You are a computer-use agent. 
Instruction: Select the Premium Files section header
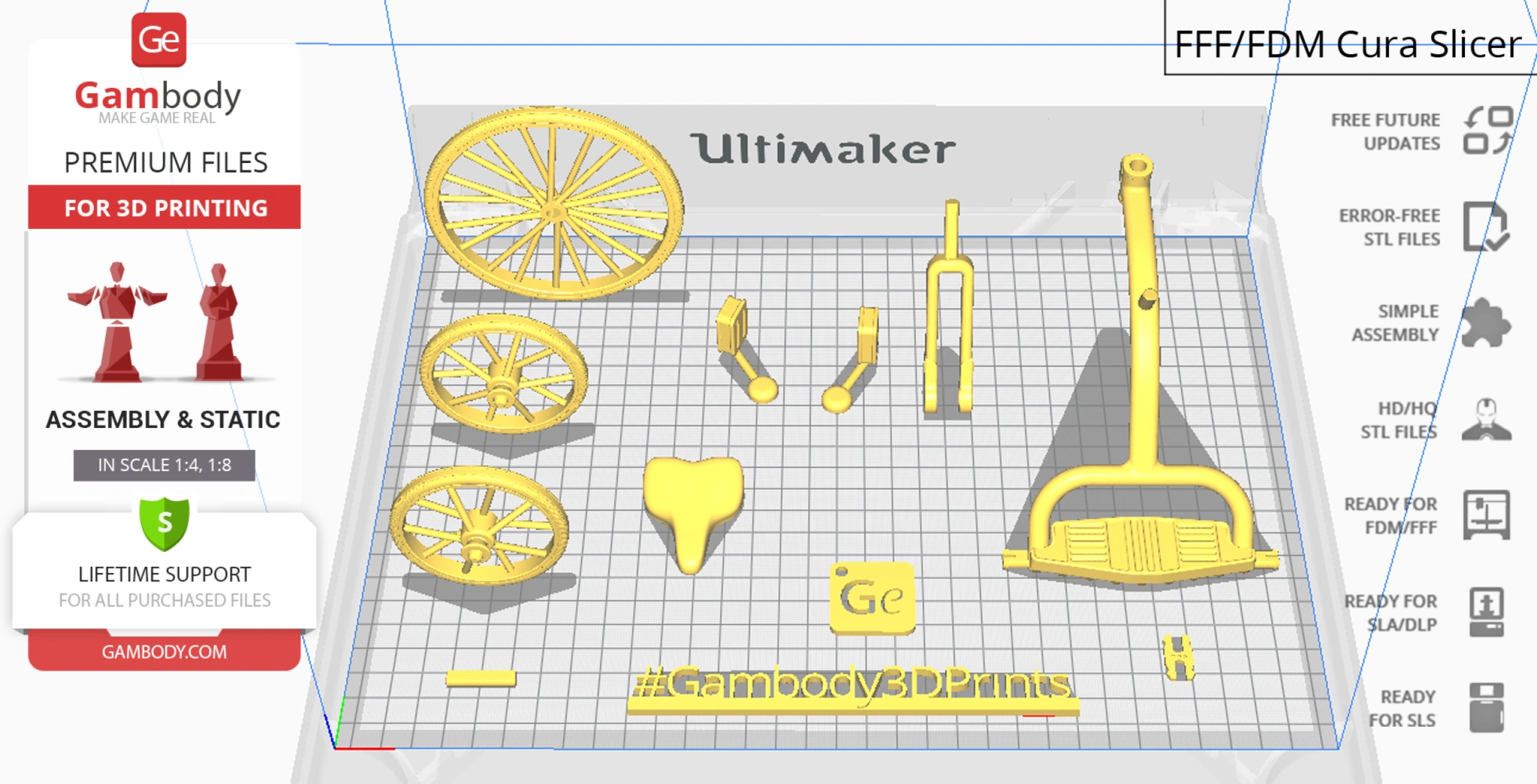165,162
